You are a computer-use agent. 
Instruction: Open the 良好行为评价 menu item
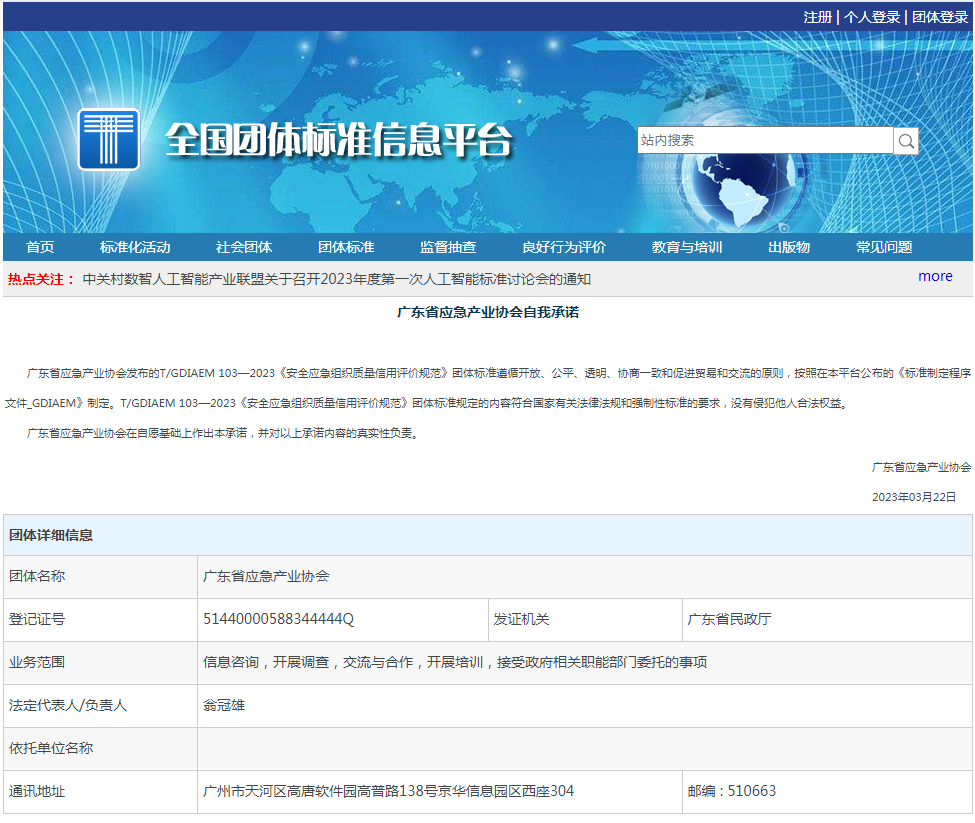[564, 247]
